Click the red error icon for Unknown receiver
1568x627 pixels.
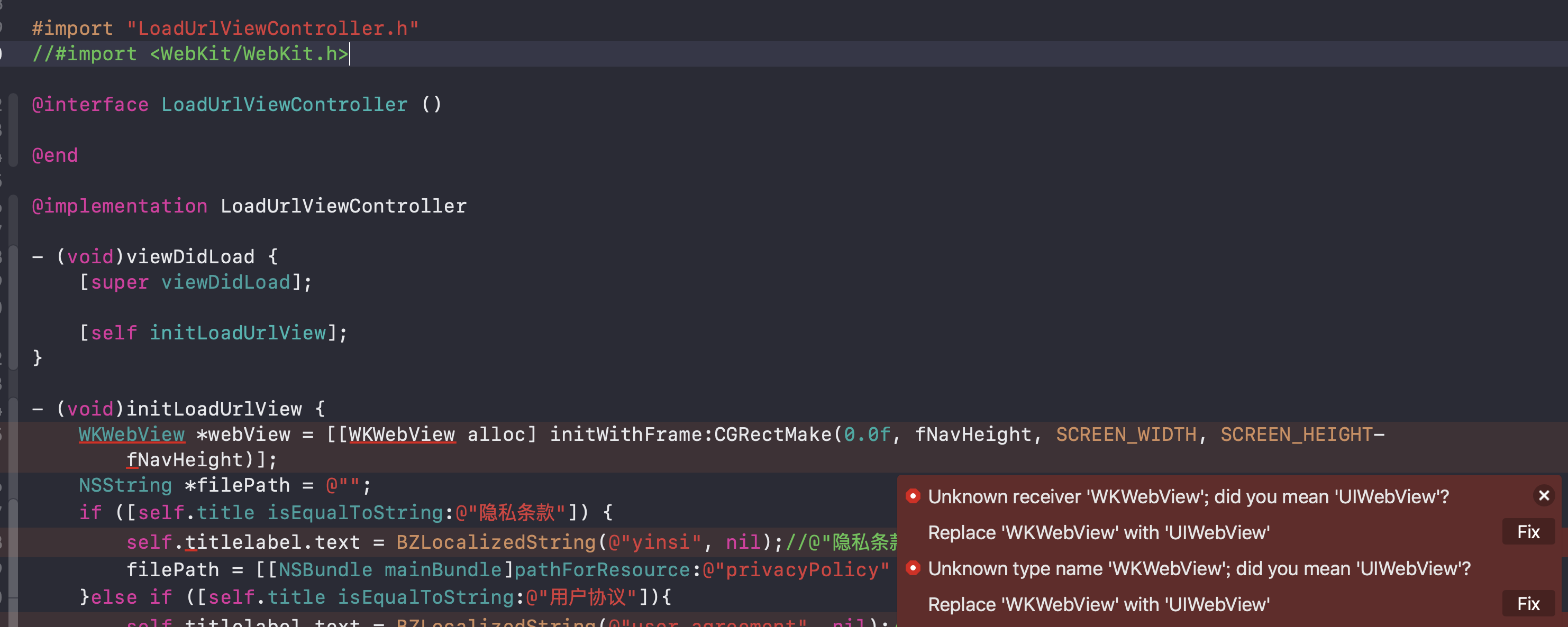point(913,496)
